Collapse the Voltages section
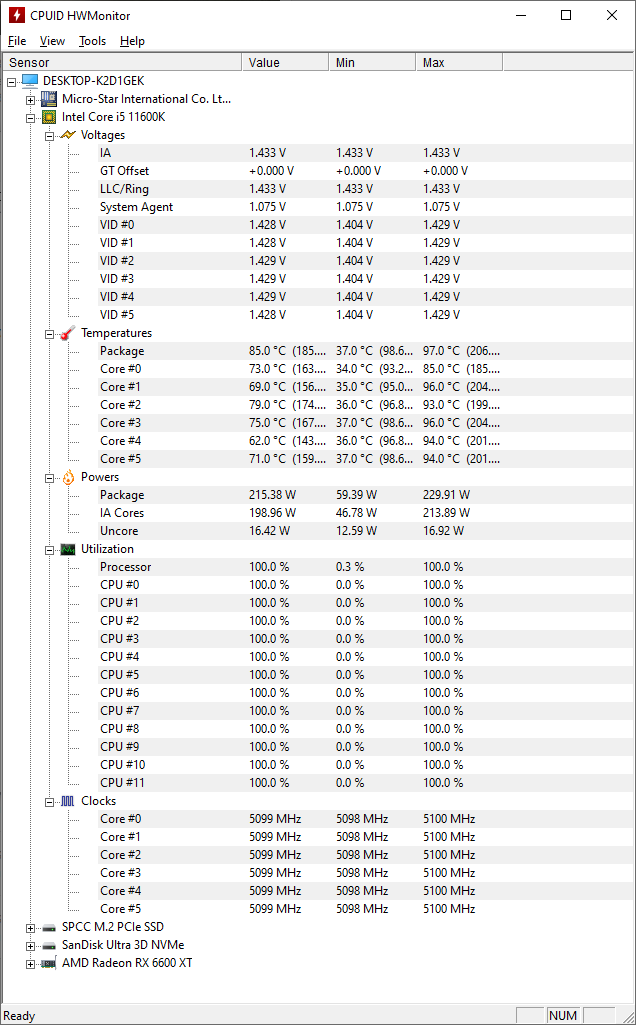The width and height of the screenshot is (636, 1025). (x=49, y=135)
